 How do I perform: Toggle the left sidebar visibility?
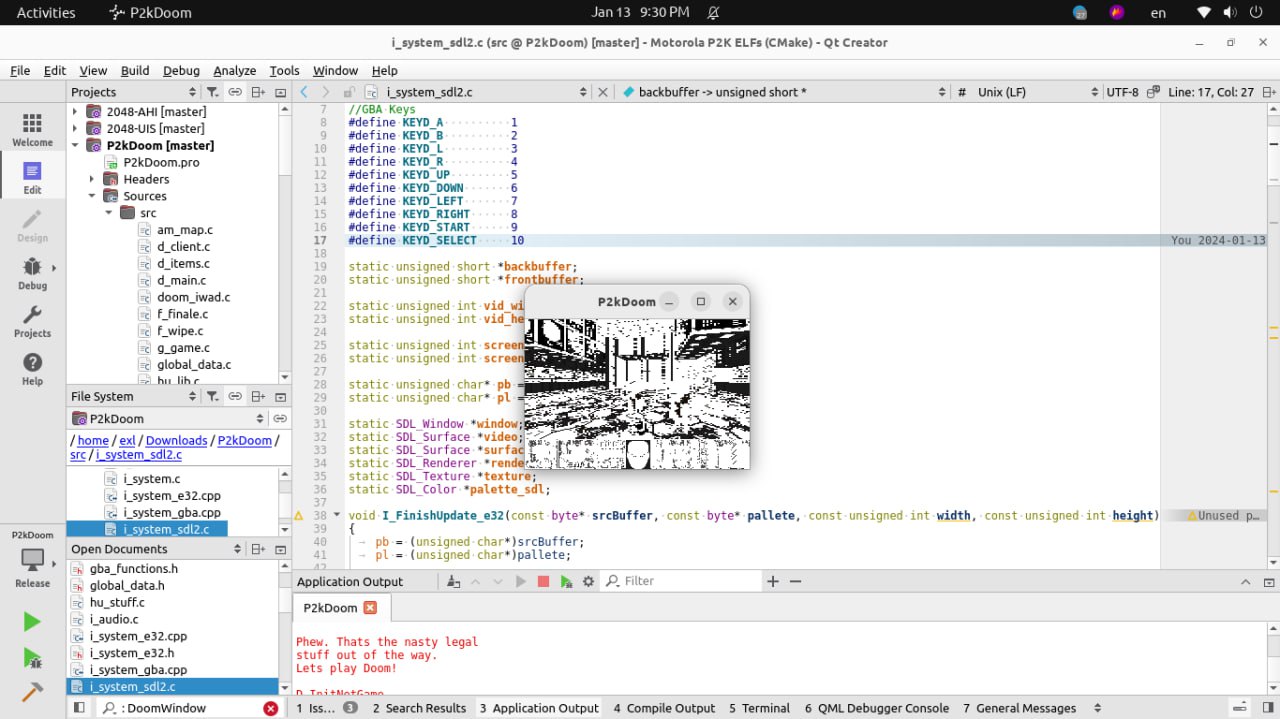79,708
